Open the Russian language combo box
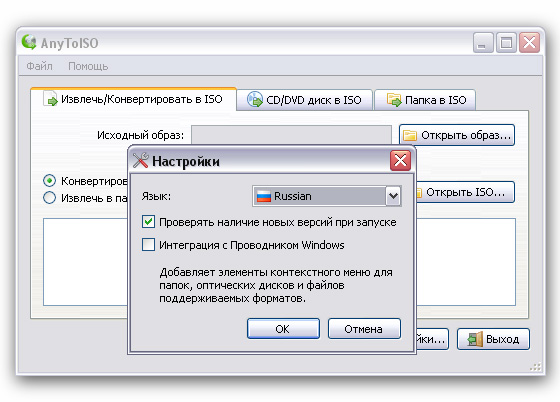Screen dimensions: 560x402 click(327, 196)
